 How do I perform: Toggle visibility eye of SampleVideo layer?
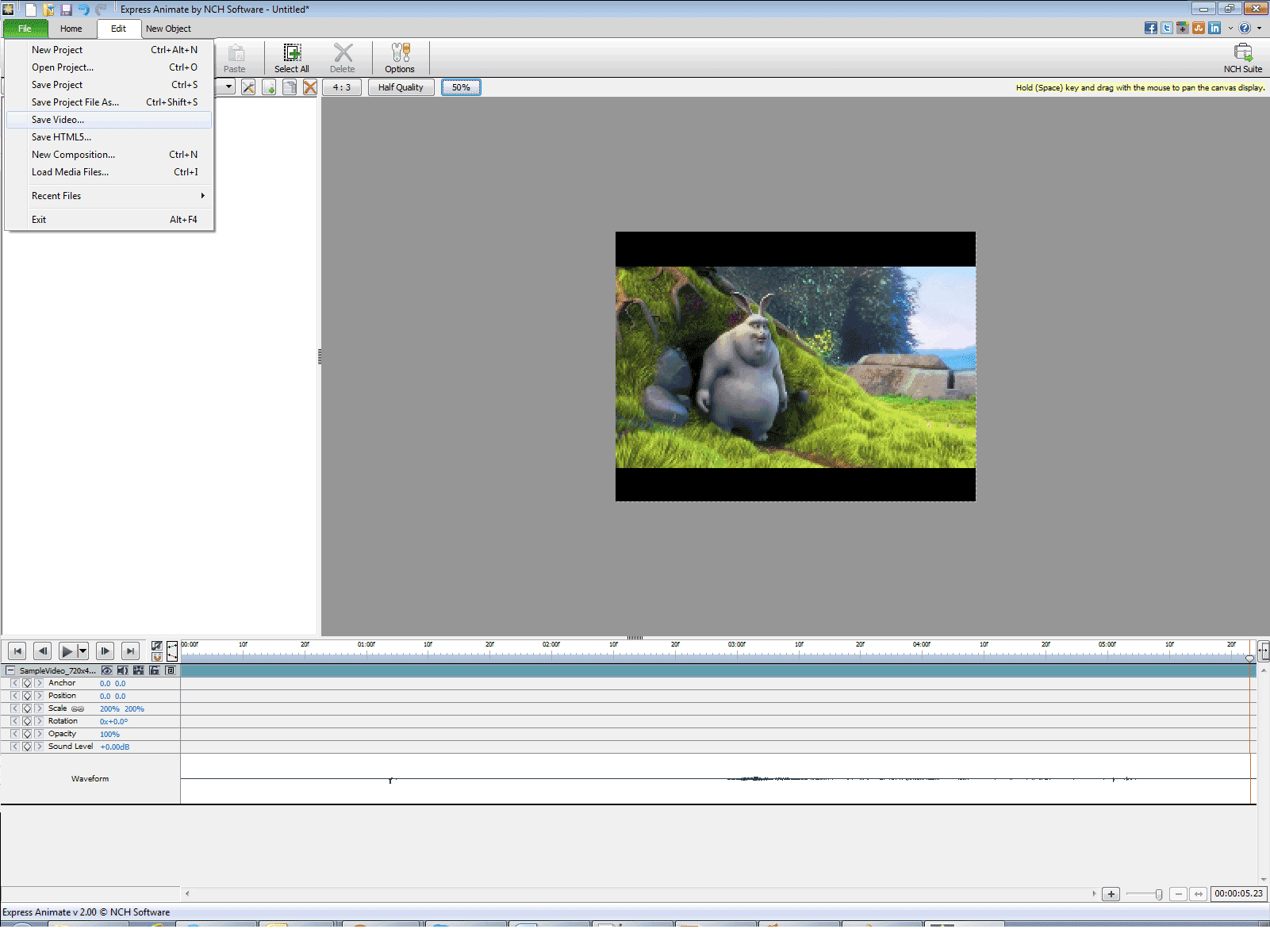coord(106,670)
